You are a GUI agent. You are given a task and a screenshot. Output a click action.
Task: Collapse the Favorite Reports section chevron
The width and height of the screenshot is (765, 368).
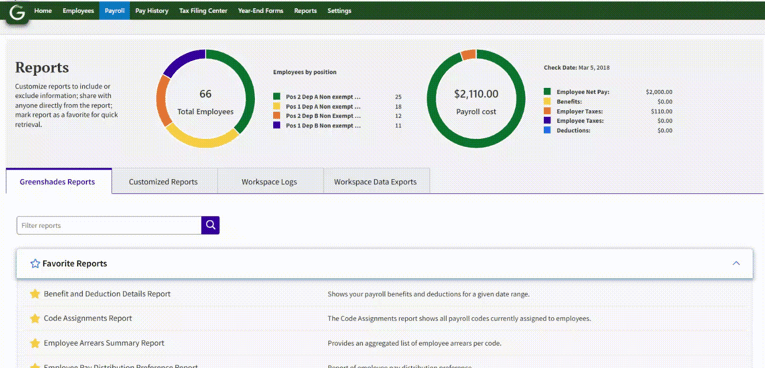736,263
